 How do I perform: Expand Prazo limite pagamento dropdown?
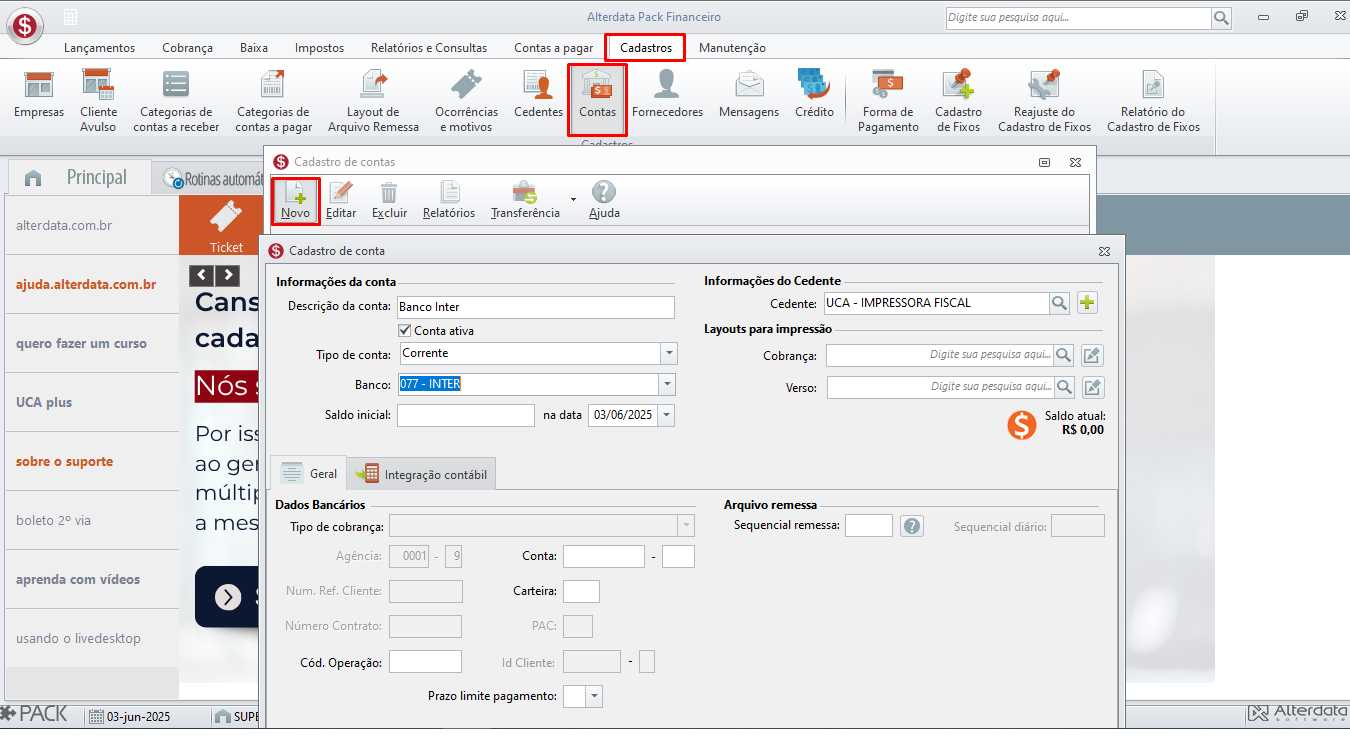coord(594,696)
